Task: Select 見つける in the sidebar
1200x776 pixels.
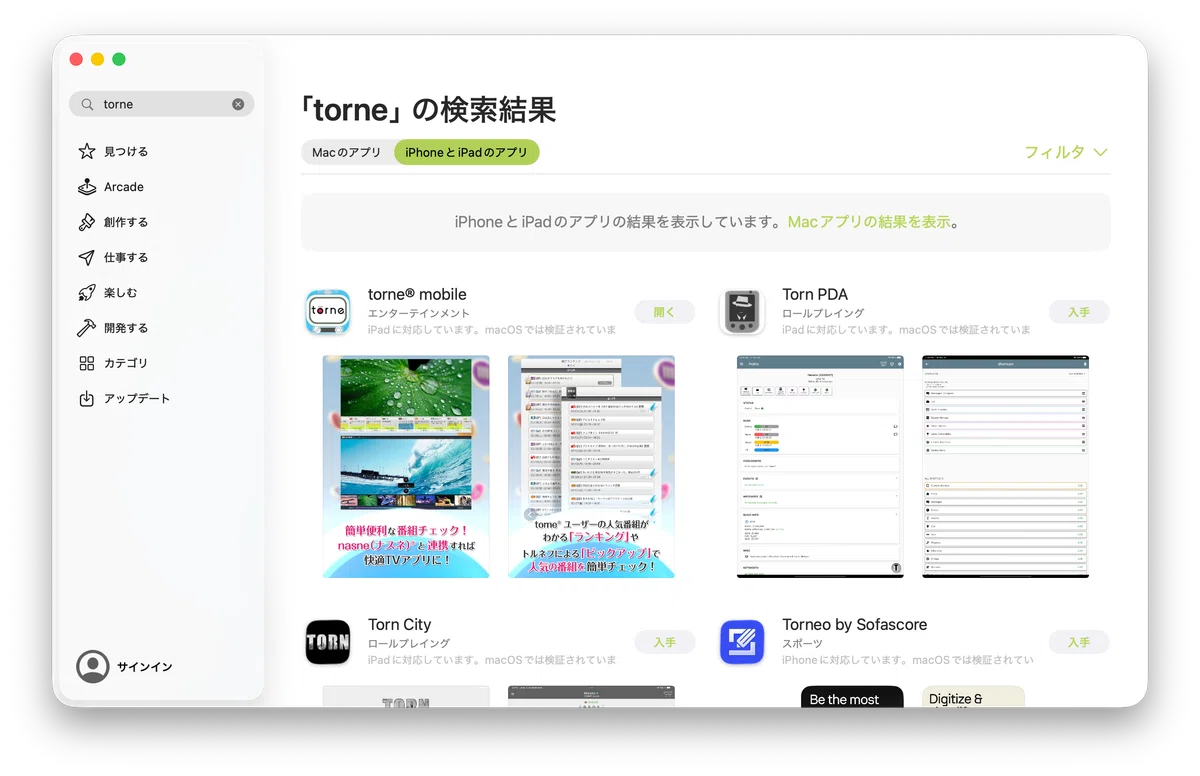Action: (162, 152)
